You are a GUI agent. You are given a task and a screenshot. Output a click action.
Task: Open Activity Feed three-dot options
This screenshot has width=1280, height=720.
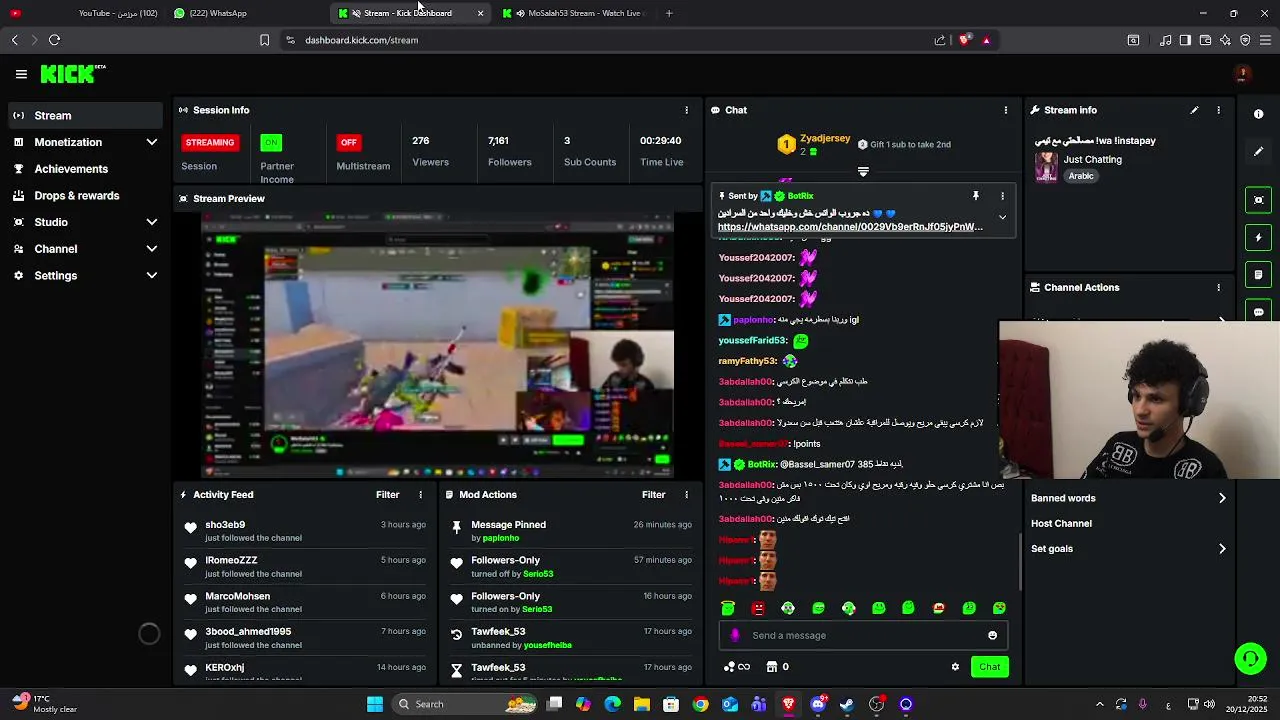point(420,495)
